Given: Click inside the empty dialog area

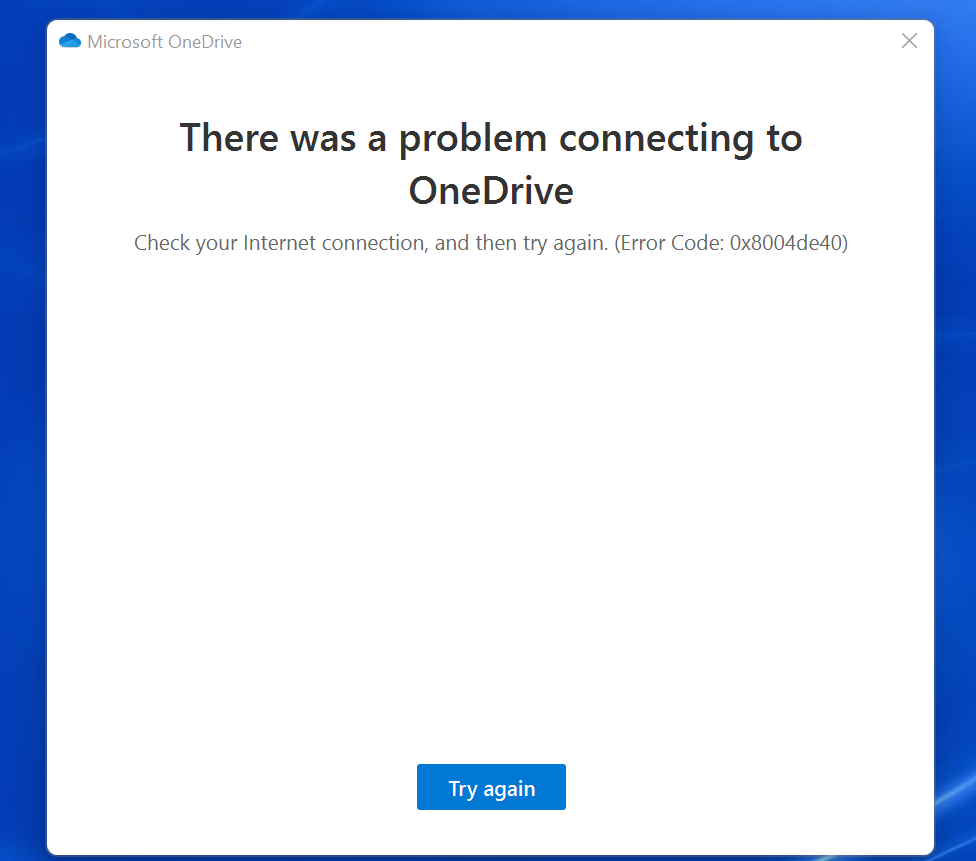Looking at the screenshot, I should [491, 500].
